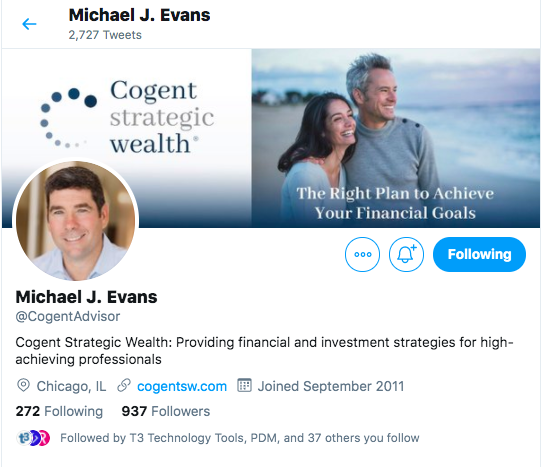This screenshot has height=467, width=542.
Task: View the 272 Following list
Action: pyautogui.click(x=59, y=411)
